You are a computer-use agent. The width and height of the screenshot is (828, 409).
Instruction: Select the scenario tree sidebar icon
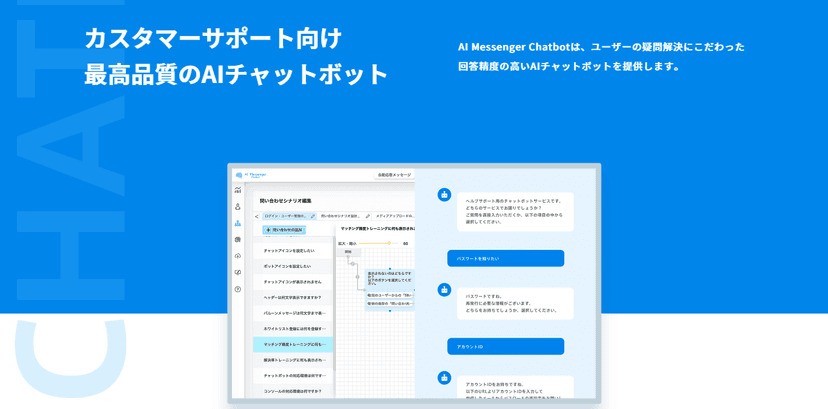coord(238,223)
